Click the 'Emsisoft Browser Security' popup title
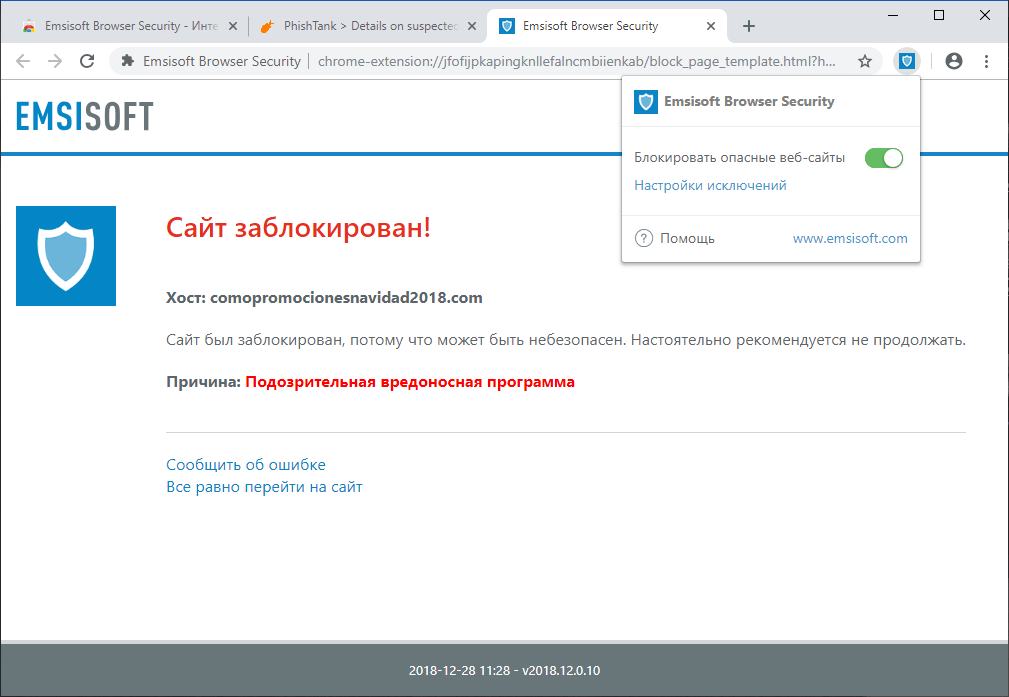The height and width of the screenshot is (697, 1009). click(749, 102)
